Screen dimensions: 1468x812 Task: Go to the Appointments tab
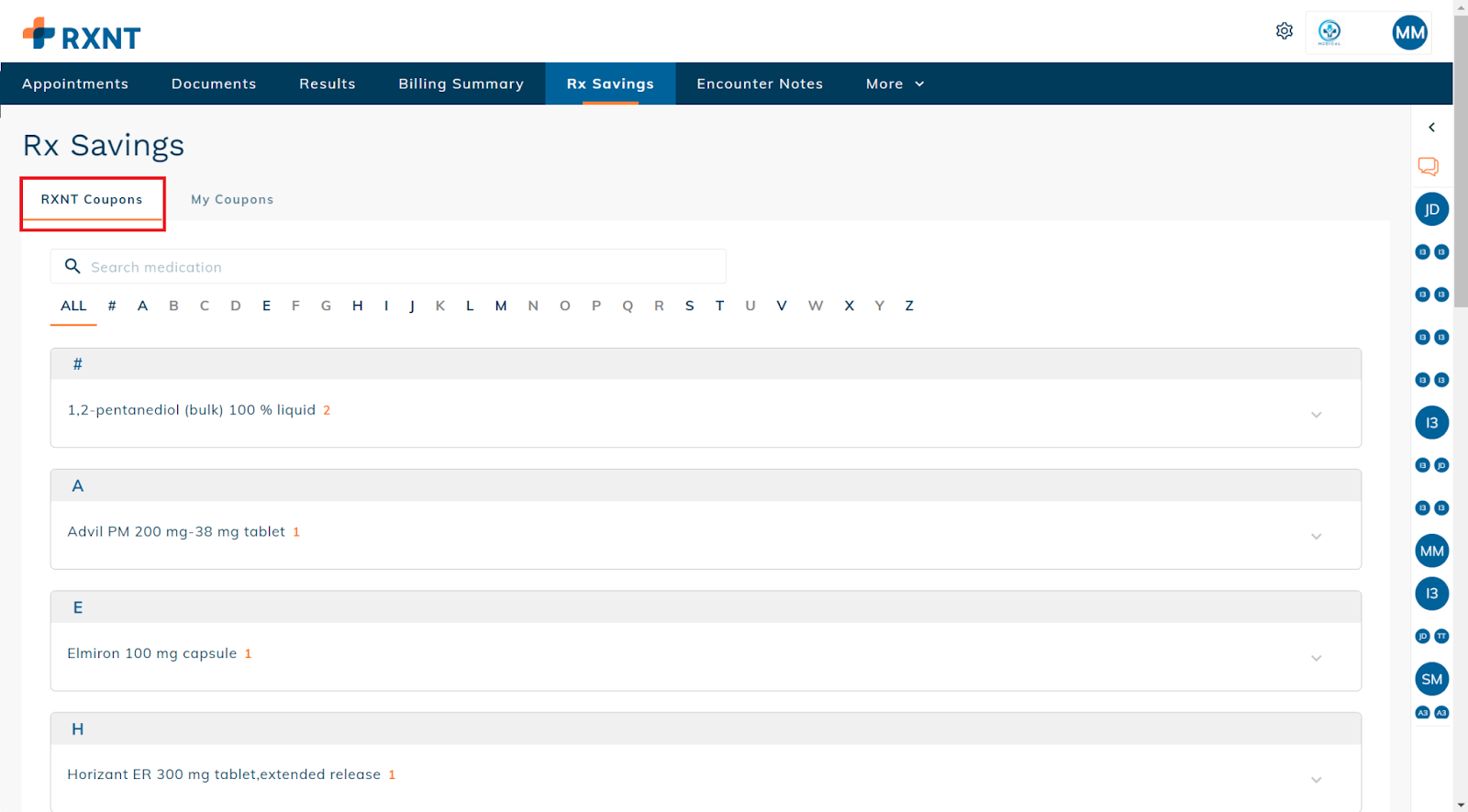pyautogui.click(x=75, y=83)
